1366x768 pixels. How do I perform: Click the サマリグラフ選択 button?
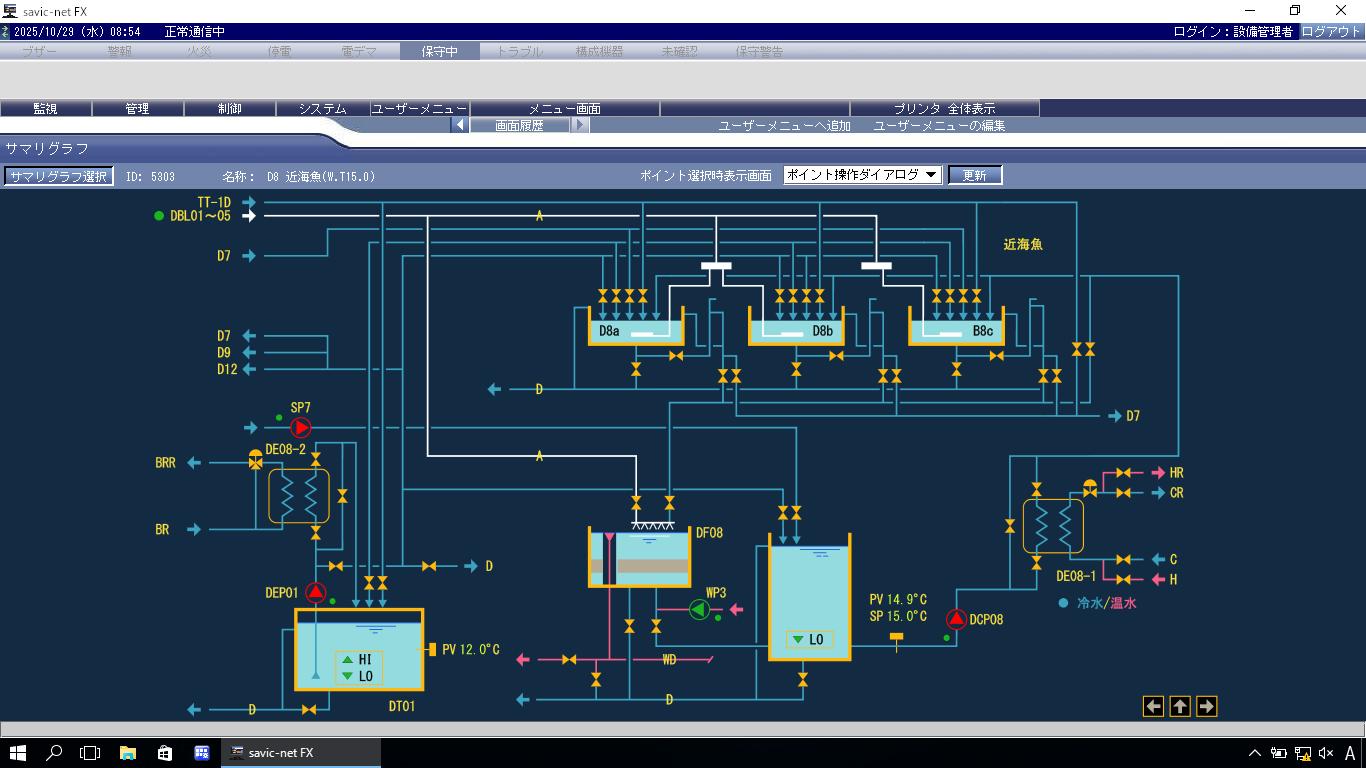[58, 176]
